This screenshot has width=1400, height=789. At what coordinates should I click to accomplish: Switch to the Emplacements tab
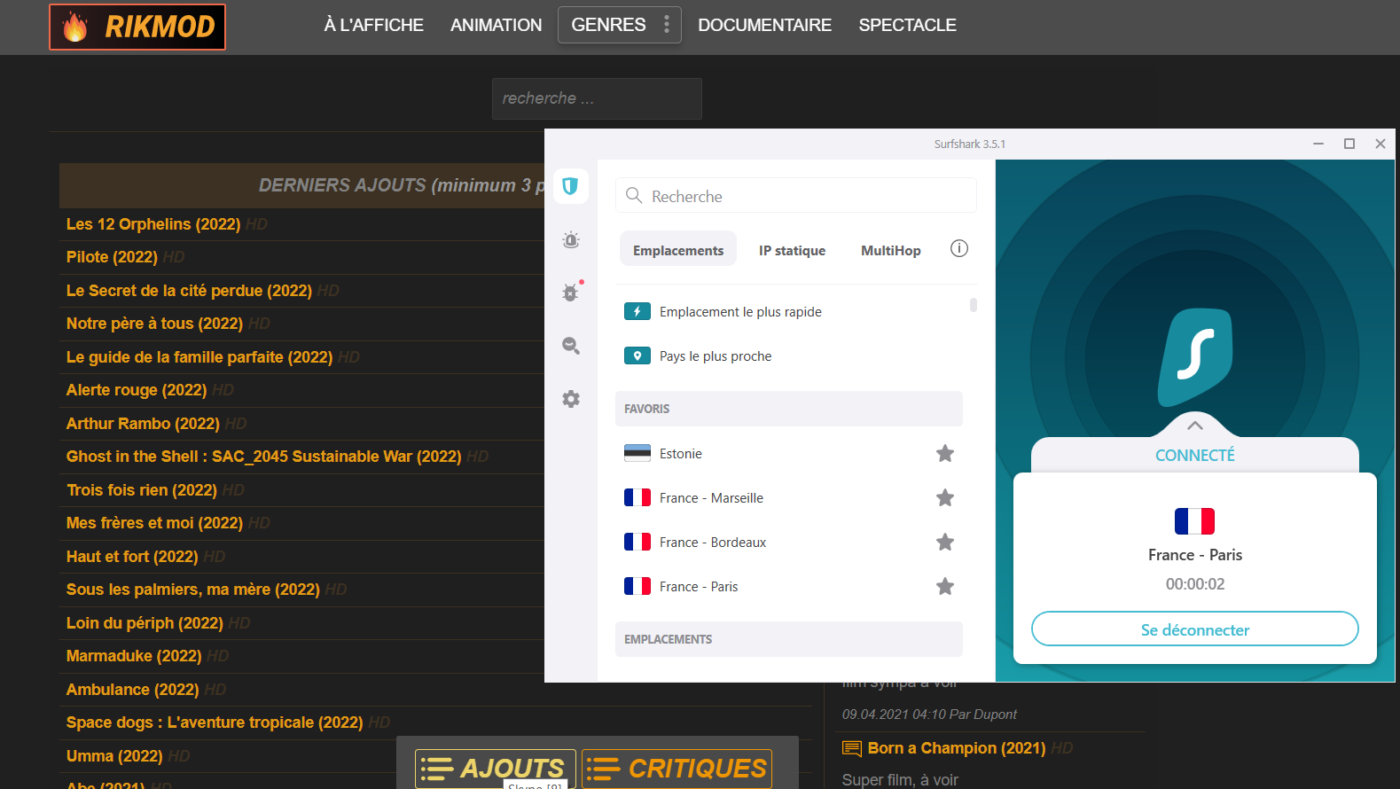pos(678,250)
